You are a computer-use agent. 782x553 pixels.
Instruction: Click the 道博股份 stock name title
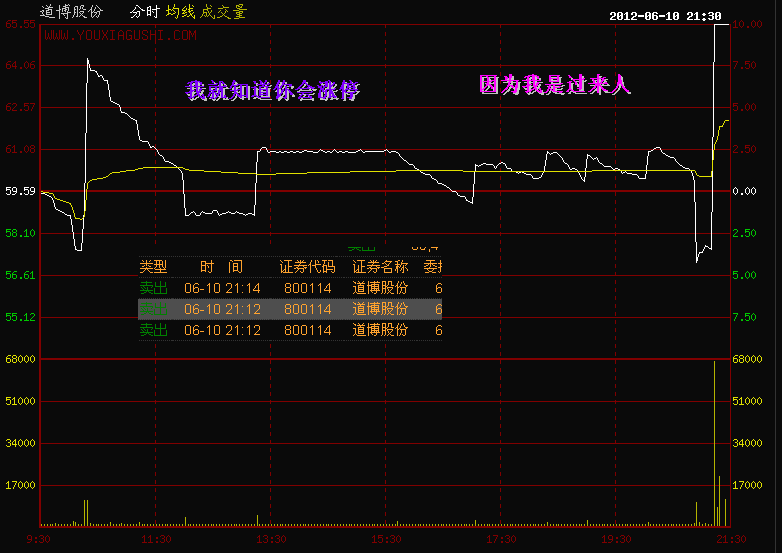71,12
